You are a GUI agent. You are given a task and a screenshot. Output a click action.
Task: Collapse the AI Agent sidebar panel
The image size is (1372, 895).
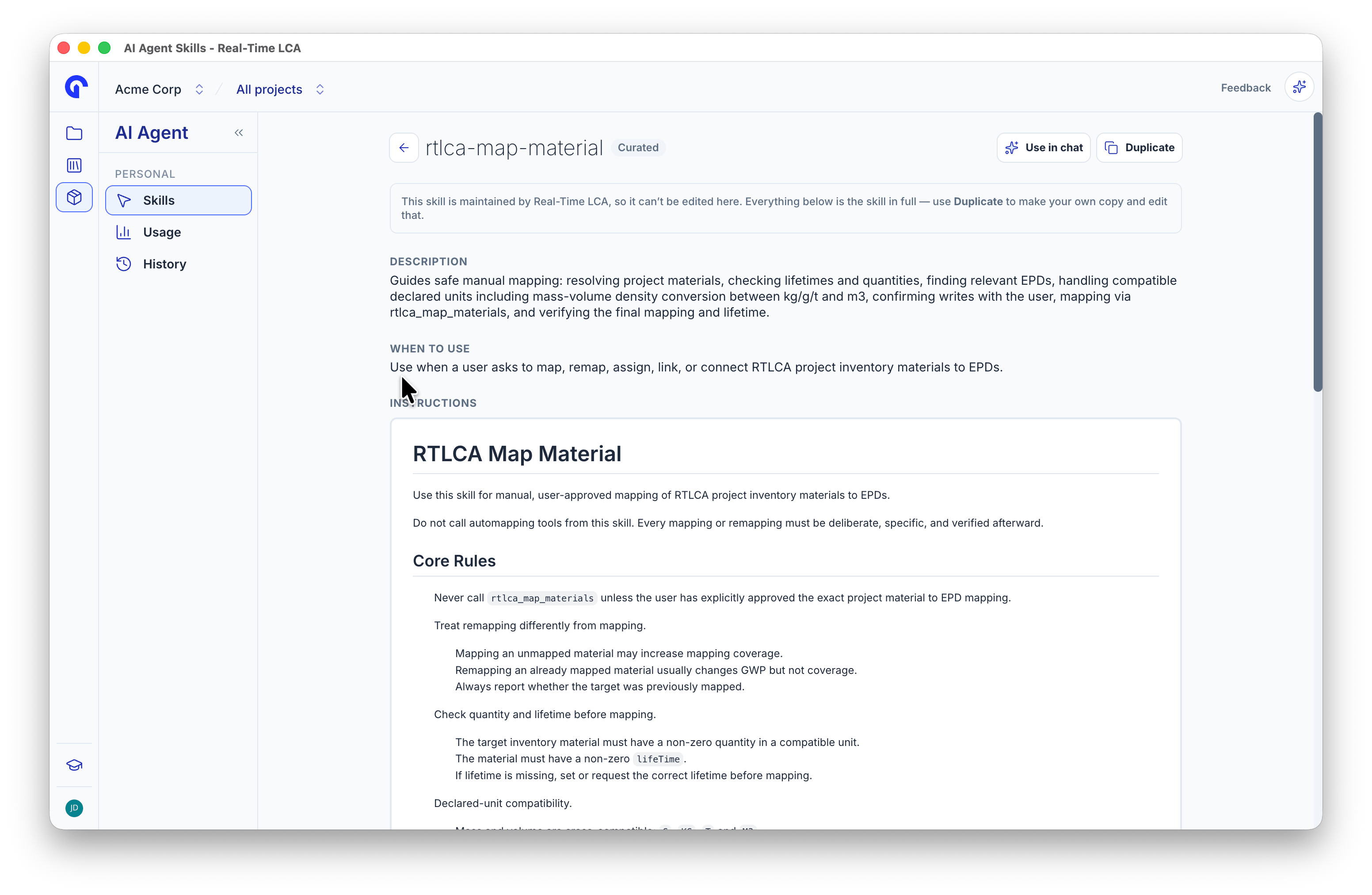pyautogui.click(x=239, y=133)
